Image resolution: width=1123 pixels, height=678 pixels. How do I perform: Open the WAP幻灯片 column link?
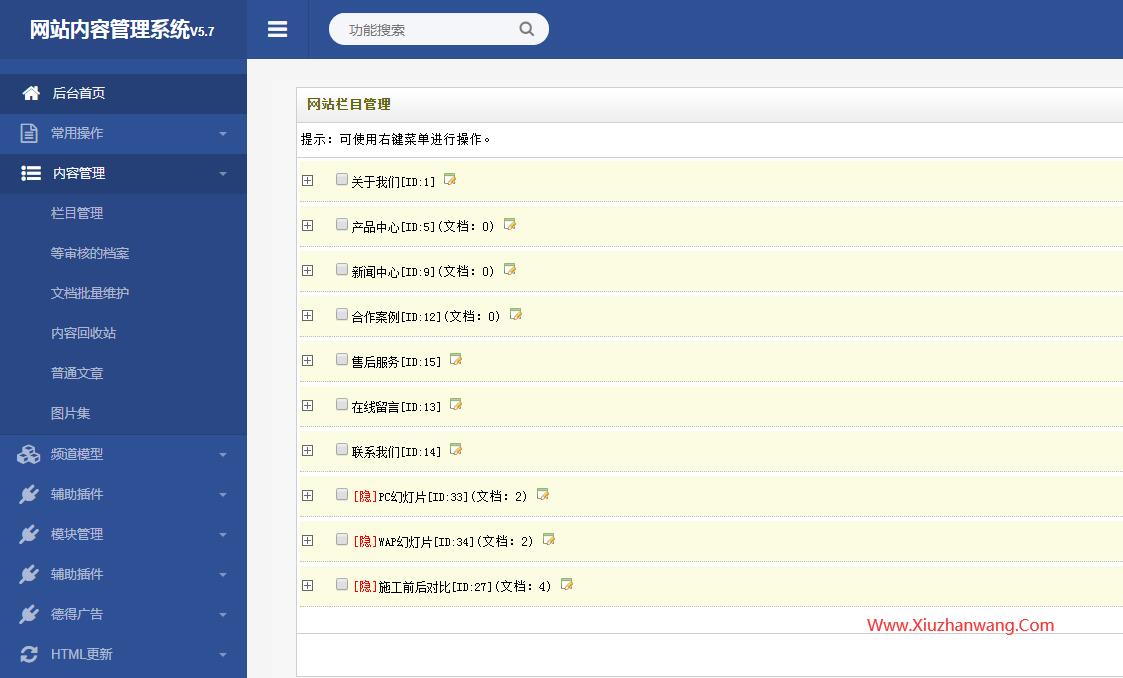pyautogui.click(x=405, y=542)
